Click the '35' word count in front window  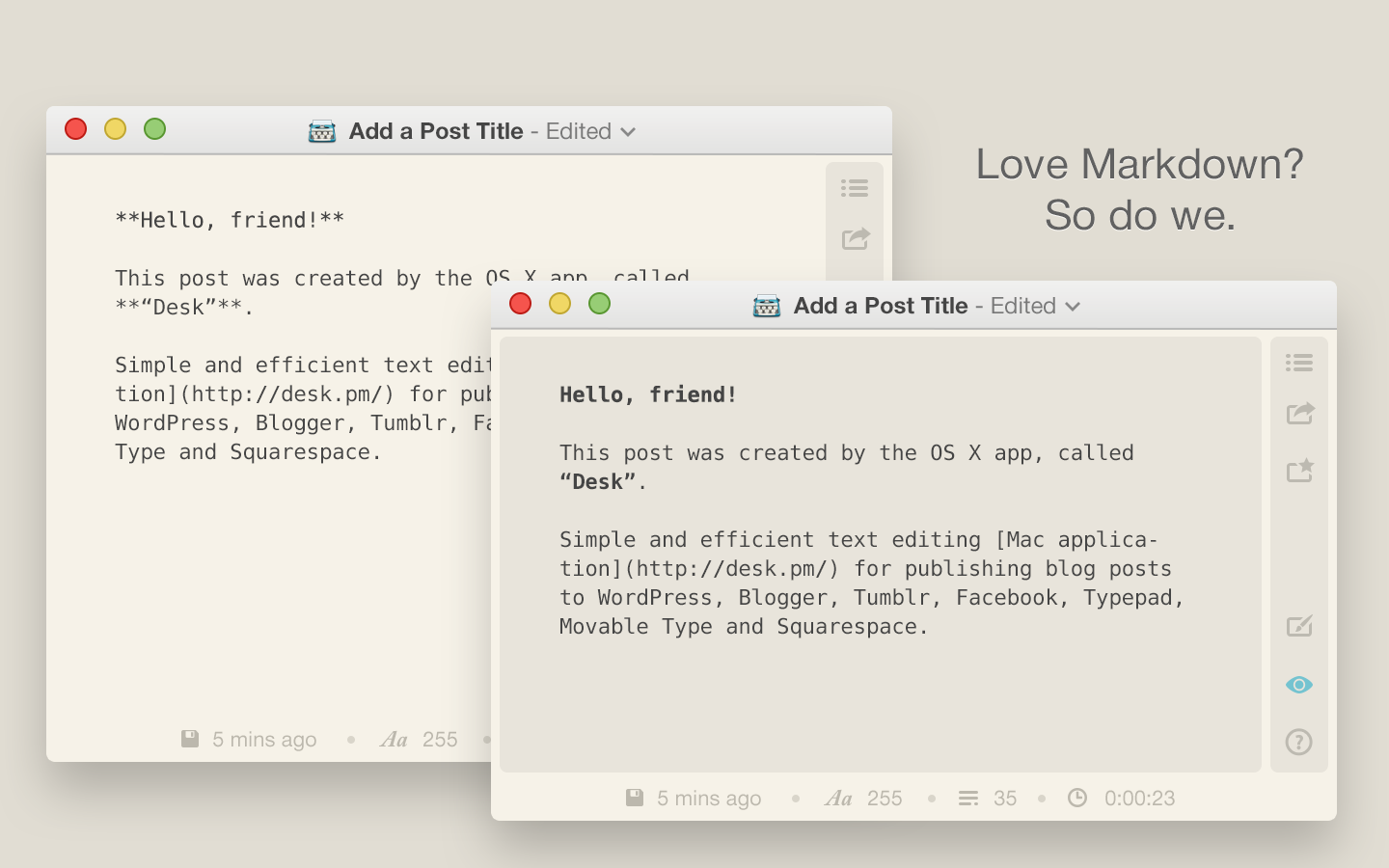click(1005, 799)
